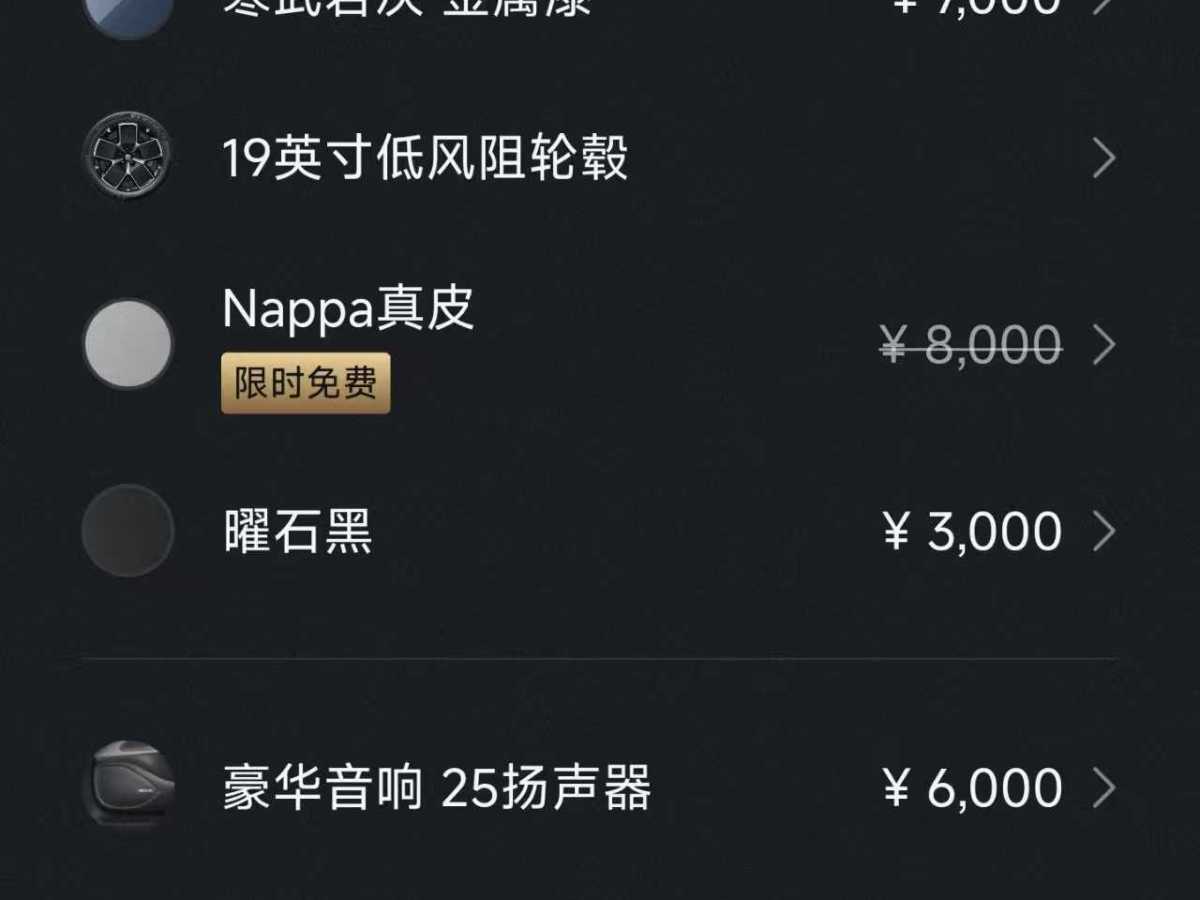
Task: Expand the metallic paint option chevron
Action: pyautogui.click(x=1104, y=6)
